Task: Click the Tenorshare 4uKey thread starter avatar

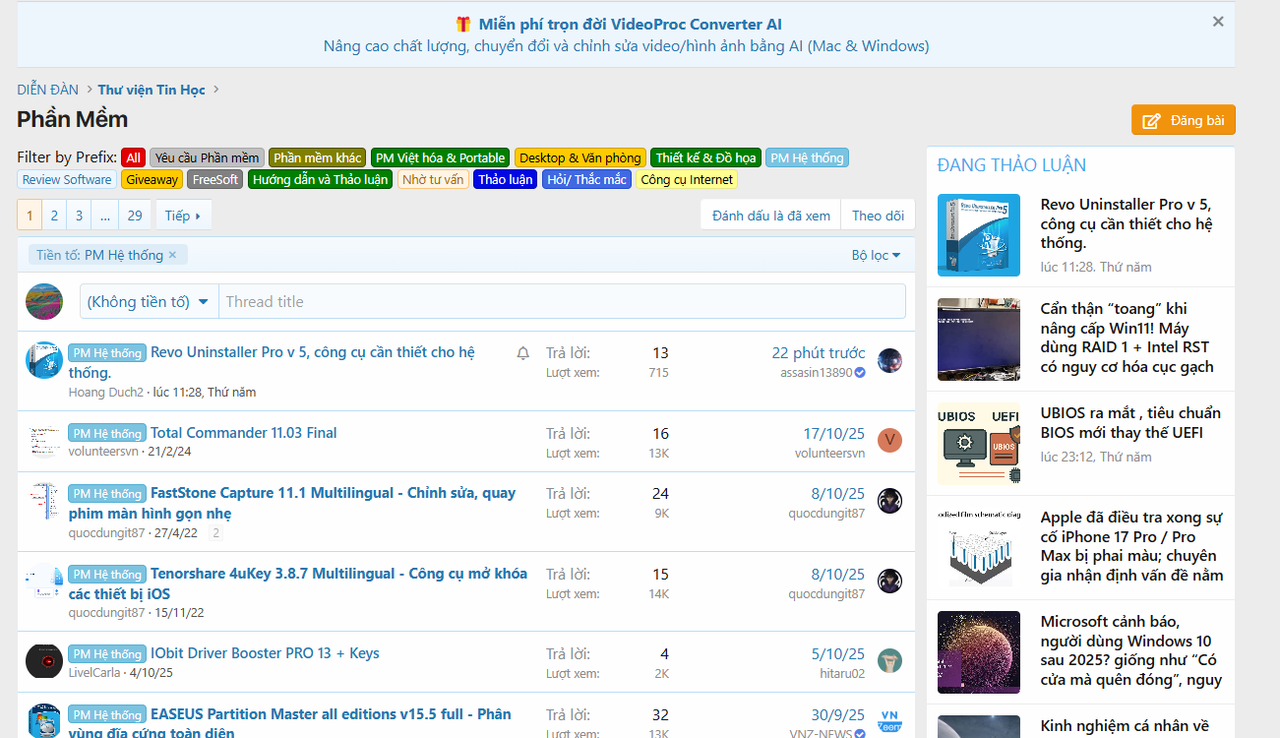Action: click(44, 582)
